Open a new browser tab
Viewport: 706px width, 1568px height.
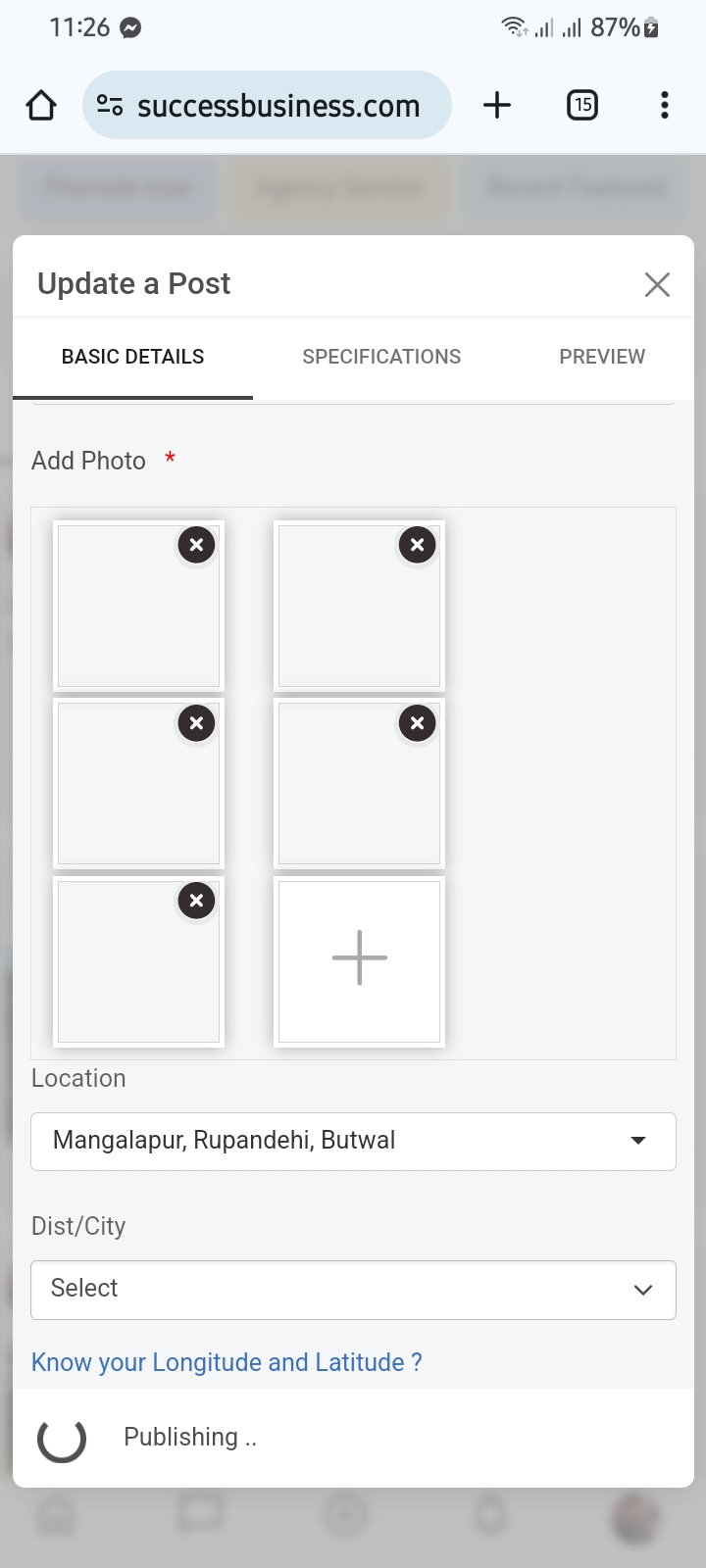[497, 105]
